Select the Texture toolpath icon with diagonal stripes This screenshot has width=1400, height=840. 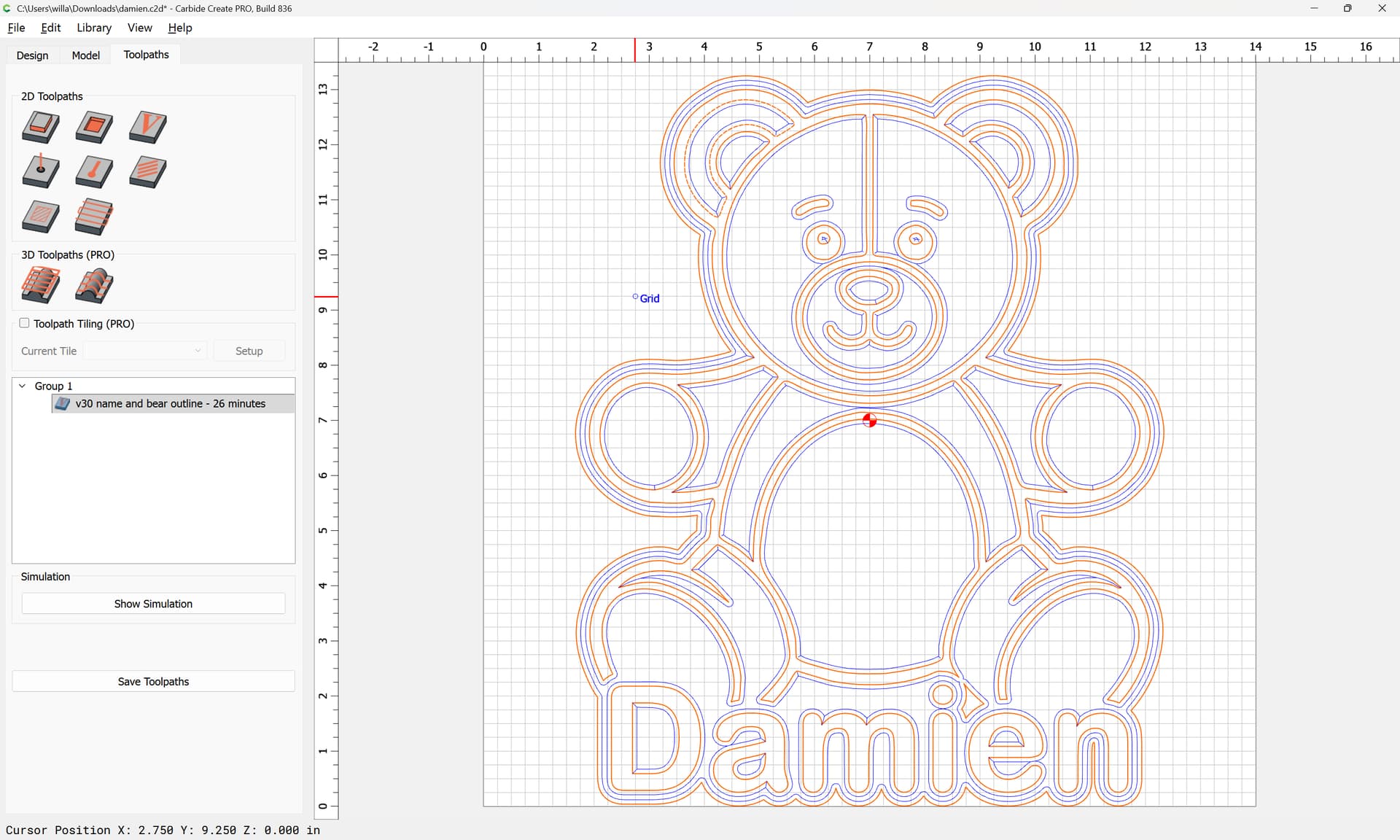click(x=148, y=172)
